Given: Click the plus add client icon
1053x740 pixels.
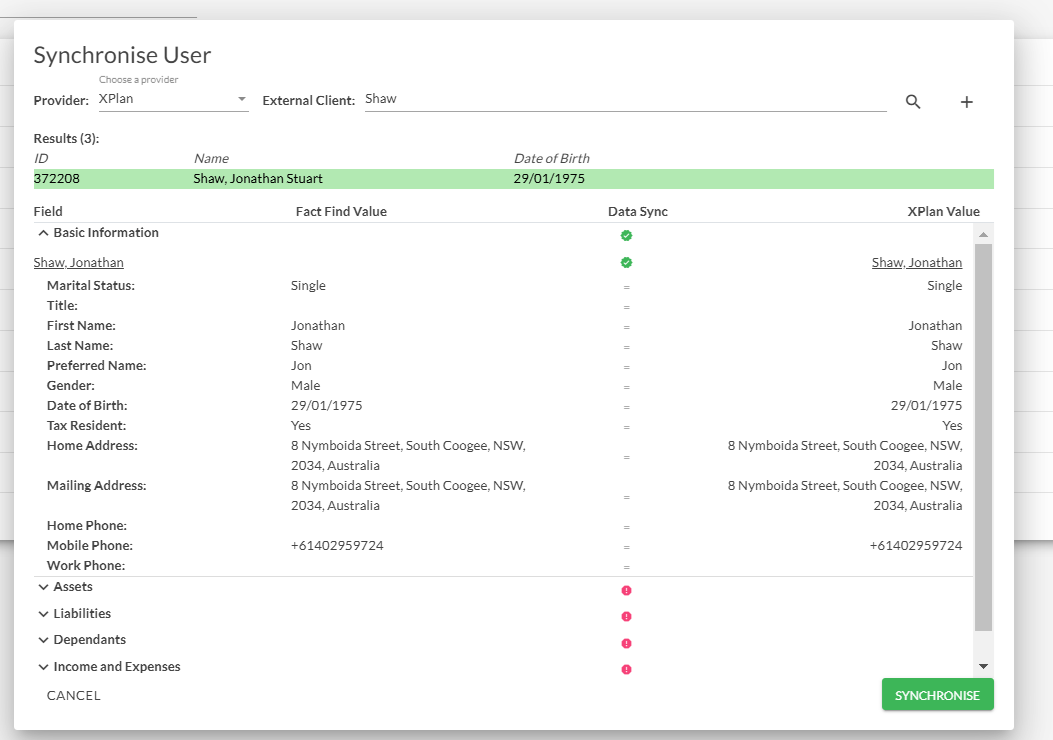Looking at the screenshot, I should [x=966, y=101].
